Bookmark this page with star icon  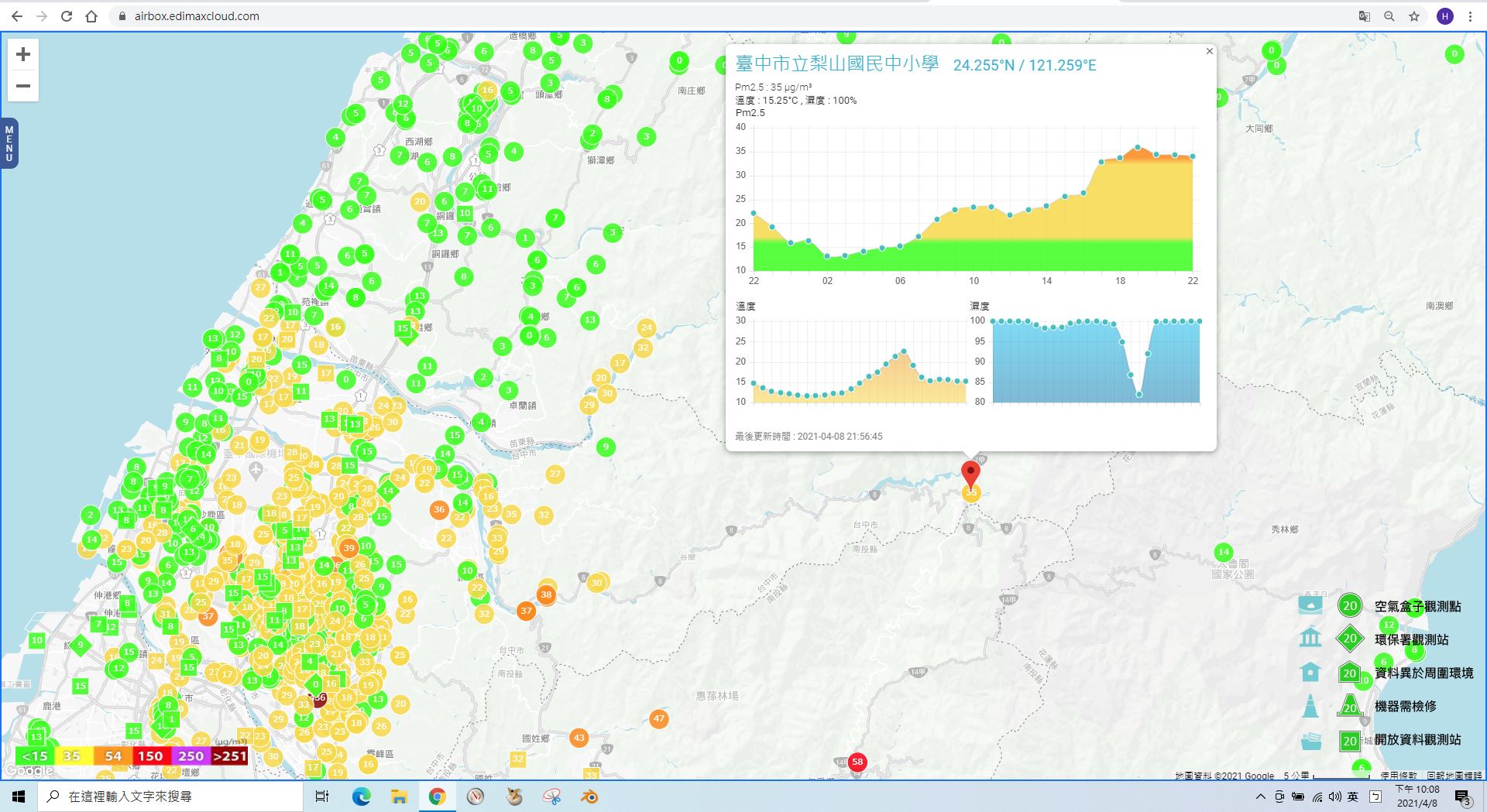click(1414, 16)
